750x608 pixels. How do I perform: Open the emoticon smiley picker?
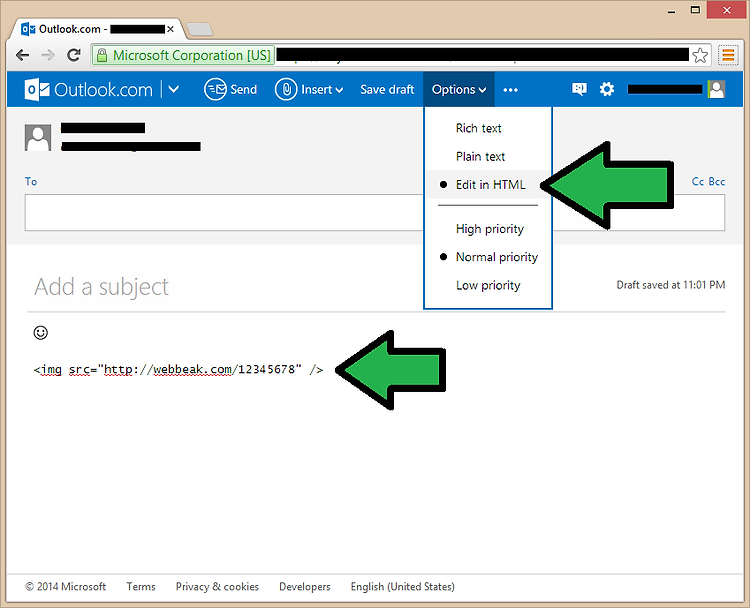click(41, 332)
